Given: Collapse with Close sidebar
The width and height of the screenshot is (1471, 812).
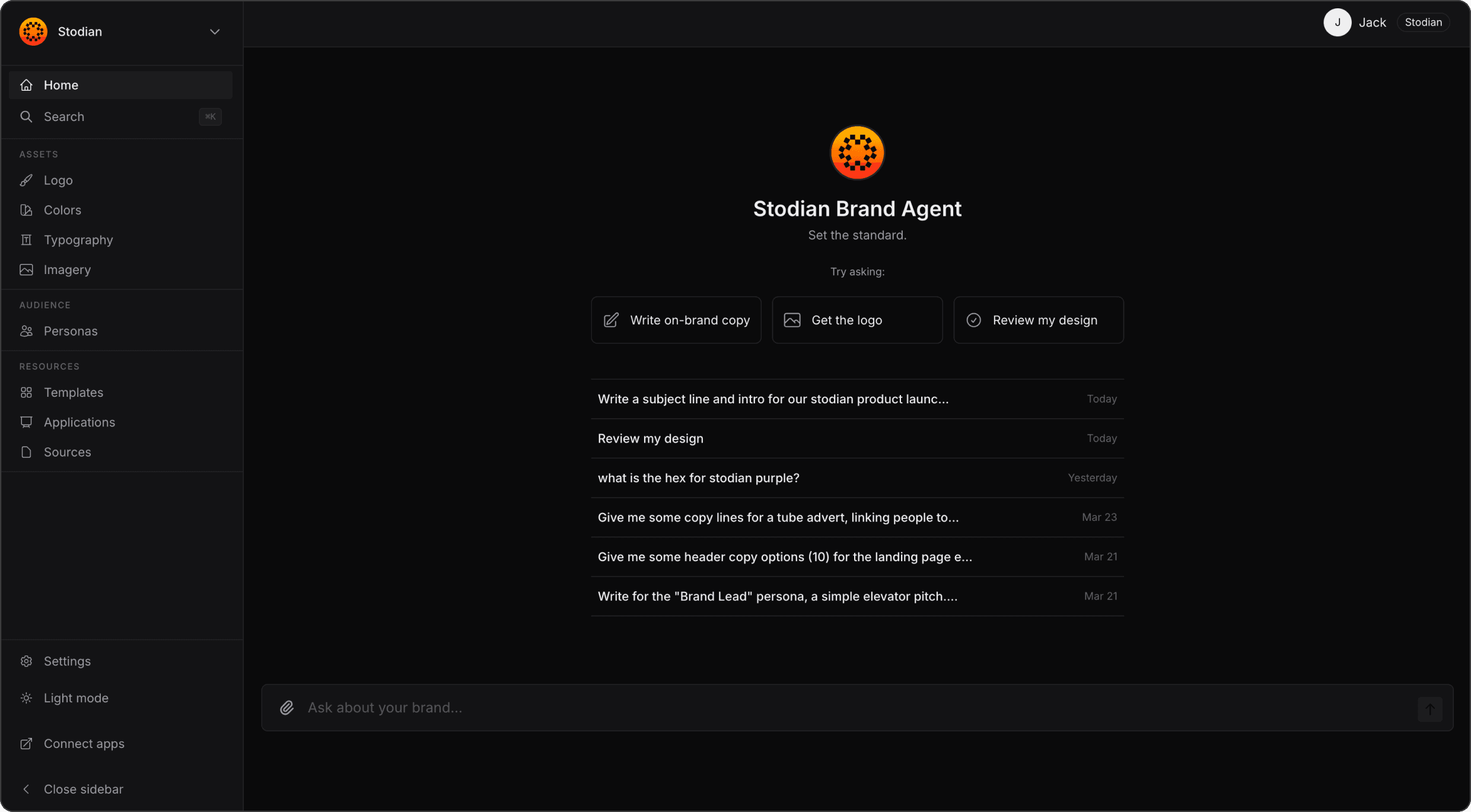Looking at the screenshot, I should click(83, 789).
